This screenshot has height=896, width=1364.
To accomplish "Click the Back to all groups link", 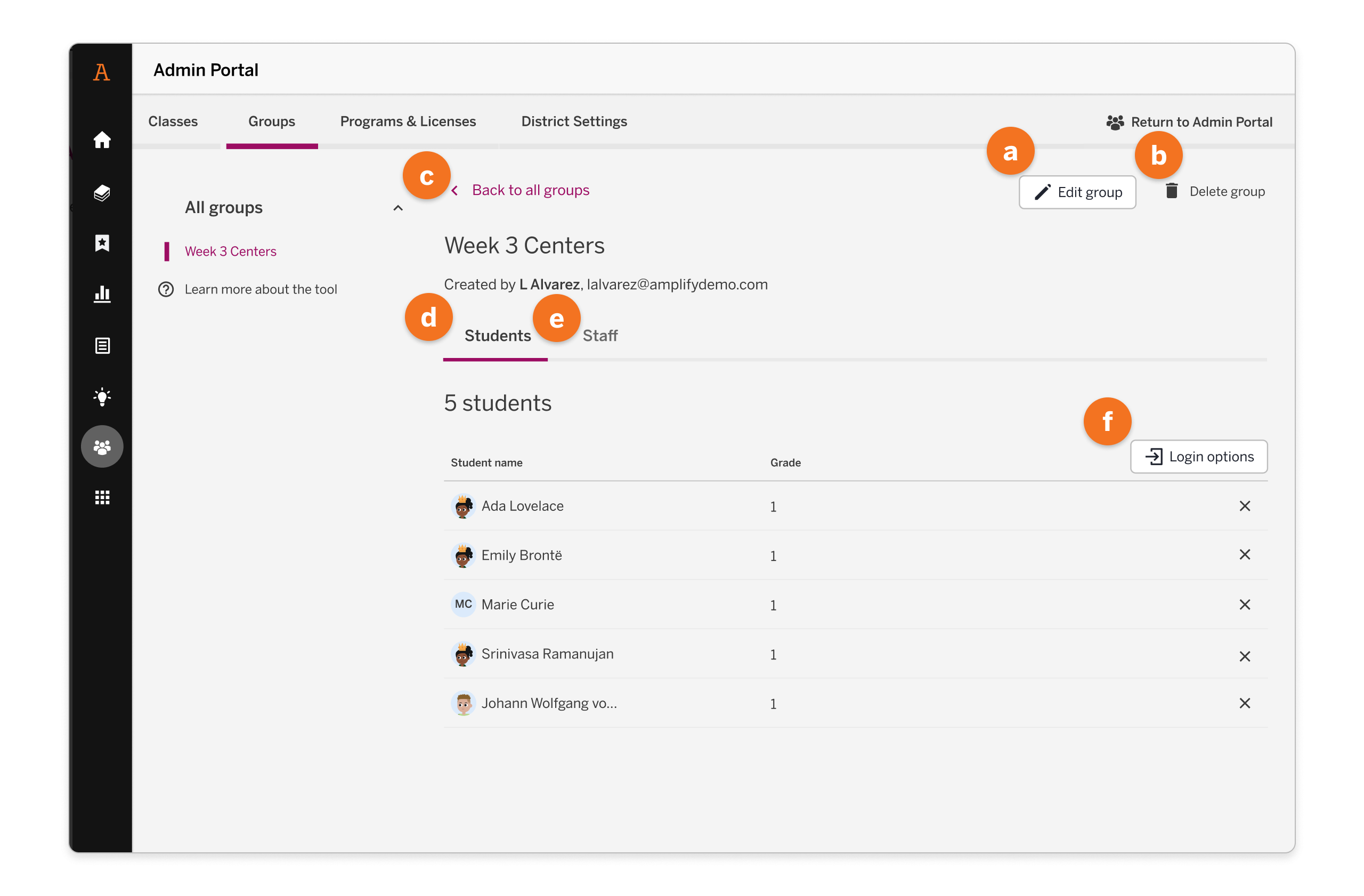I will (x=530, y=190).
